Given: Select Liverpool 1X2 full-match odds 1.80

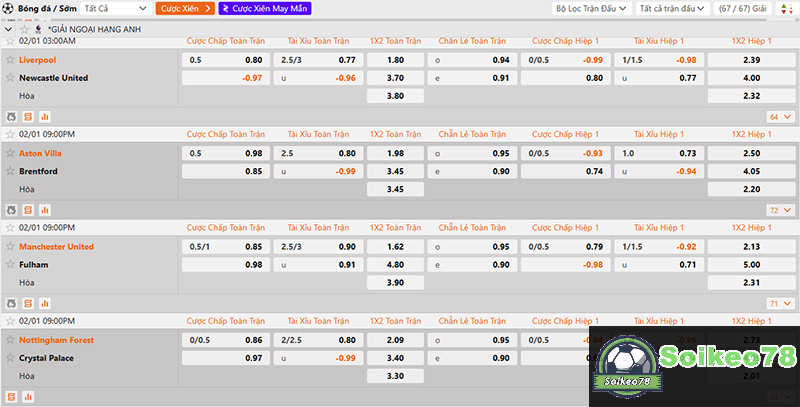Looking at the screenshot, I should pyautogui.click(x=394, y=60).
